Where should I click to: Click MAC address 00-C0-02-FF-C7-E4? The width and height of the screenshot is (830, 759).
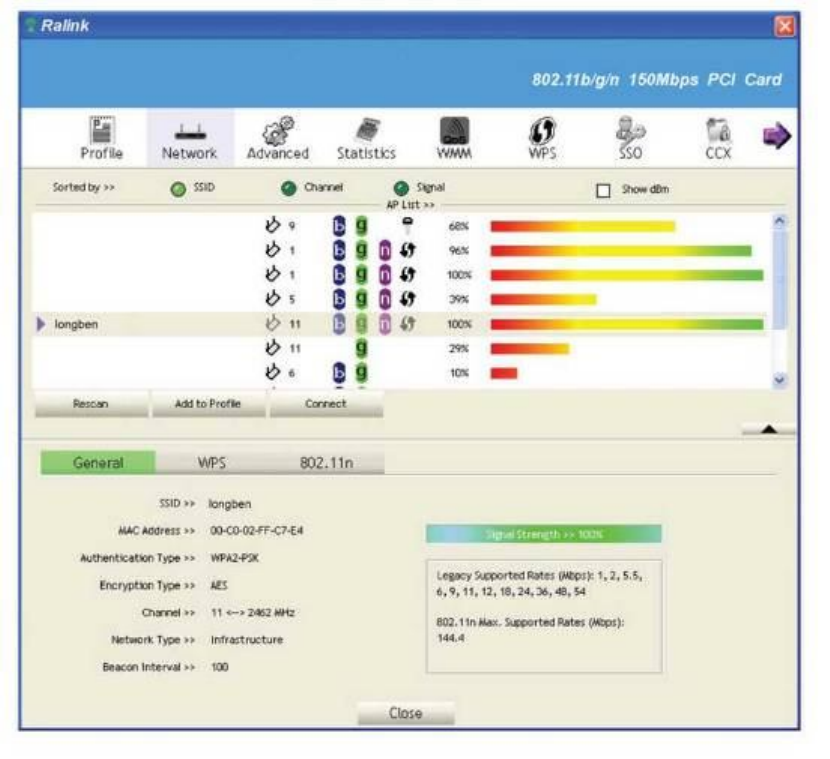point(257,530)
